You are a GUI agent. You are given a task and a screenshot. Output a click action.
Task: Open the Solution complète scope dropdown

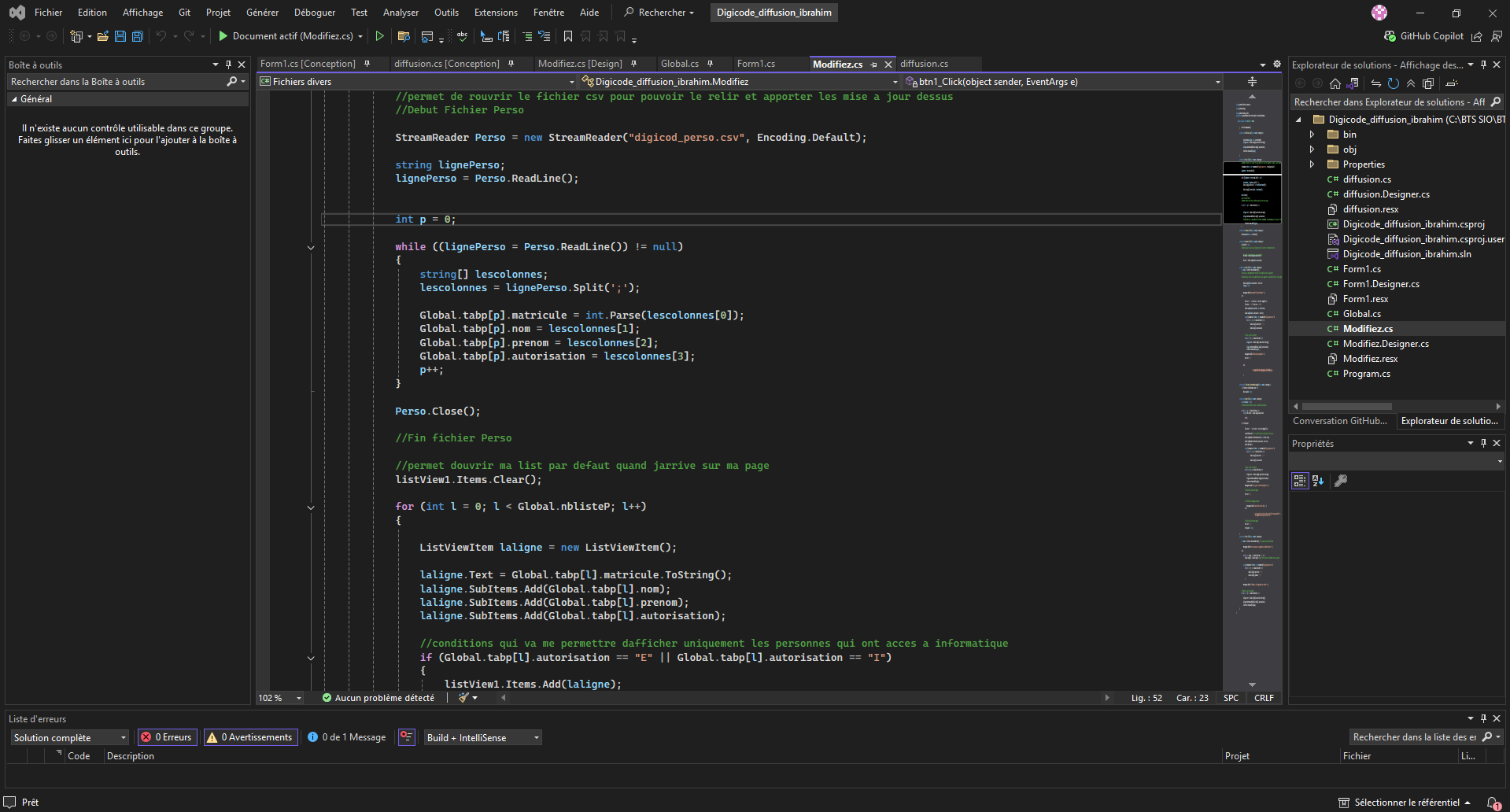point(69,737)
